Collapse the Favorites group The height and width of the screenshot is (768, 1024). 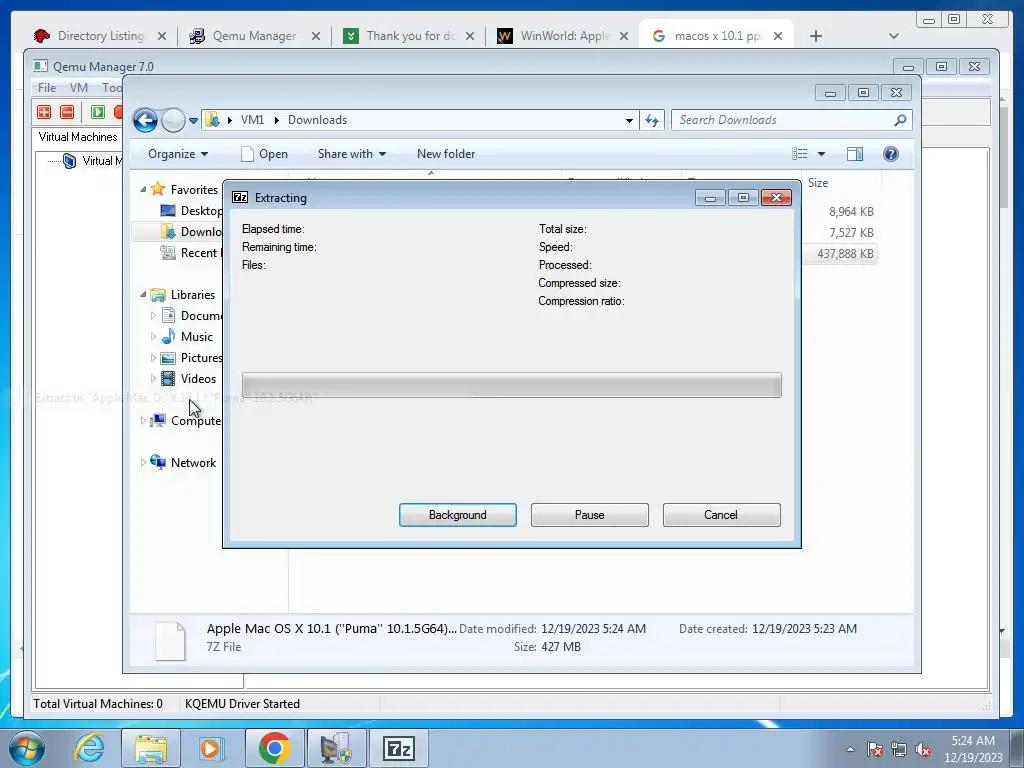pyautogui.click(x=143, y=189)
